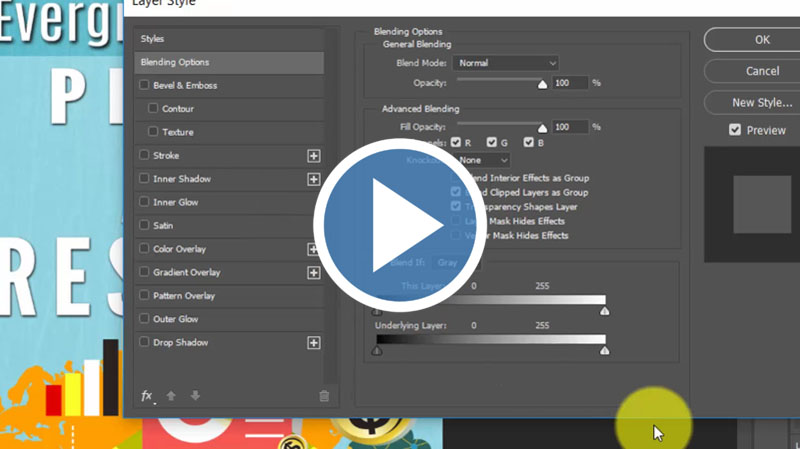Screen dimensions: 800x449
Task: Open the Blend Mode dropdown
Action: pos(505,63)
